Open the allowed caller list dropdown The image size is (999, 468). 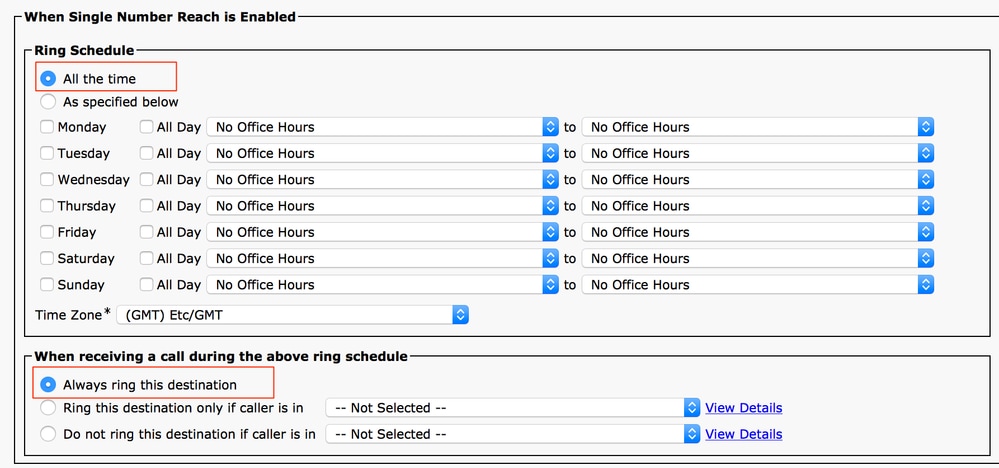[x=513, y=408]
